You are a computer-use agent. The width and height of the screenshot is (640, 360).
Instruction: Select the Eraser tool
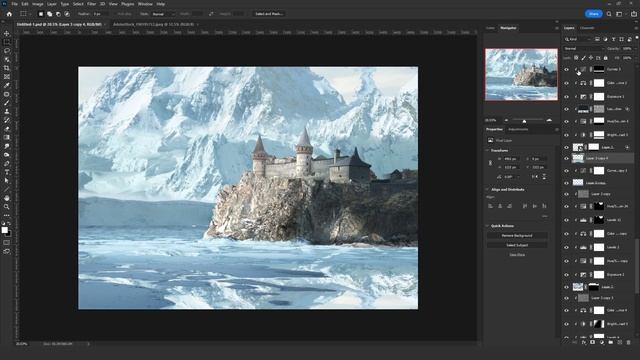7,129
